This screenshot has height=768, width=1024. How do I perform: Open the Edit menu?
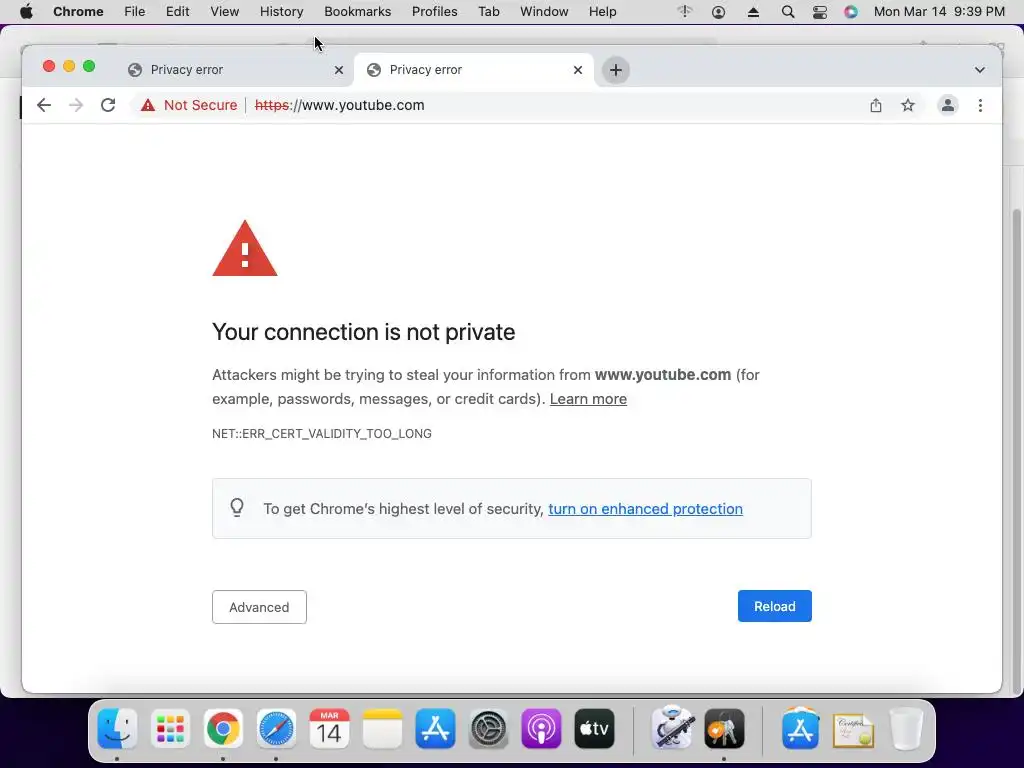click(177, 12)
